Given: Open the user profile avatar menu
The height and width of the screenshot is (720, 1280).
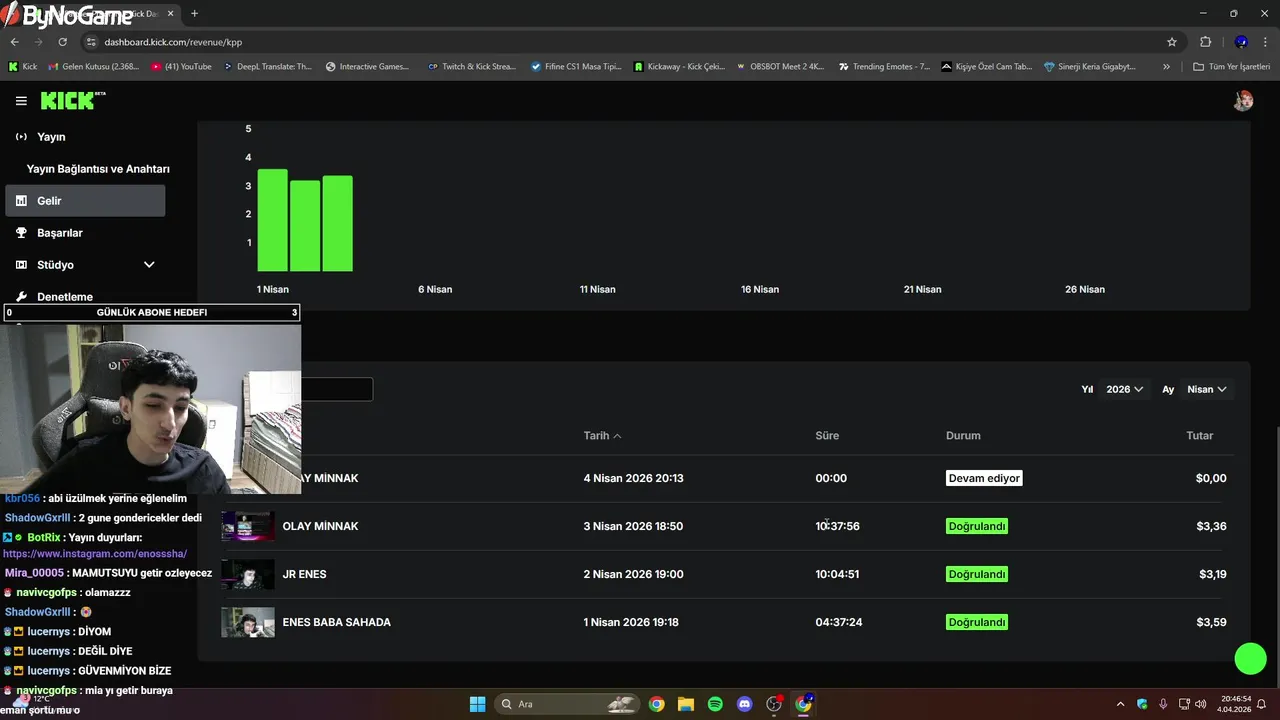Looking at the screenshot, I should tap(1243, 101).
